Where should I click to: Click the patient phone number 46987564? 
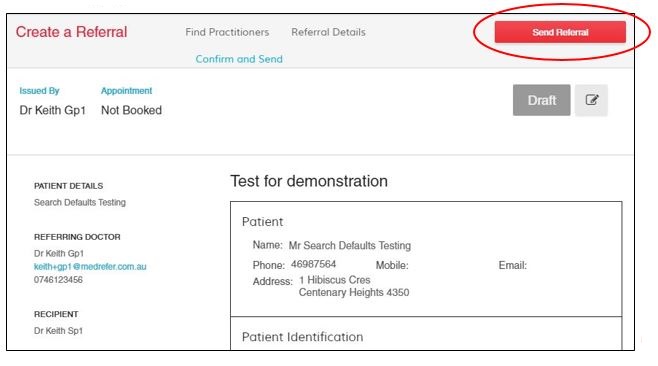pos(313,264)
